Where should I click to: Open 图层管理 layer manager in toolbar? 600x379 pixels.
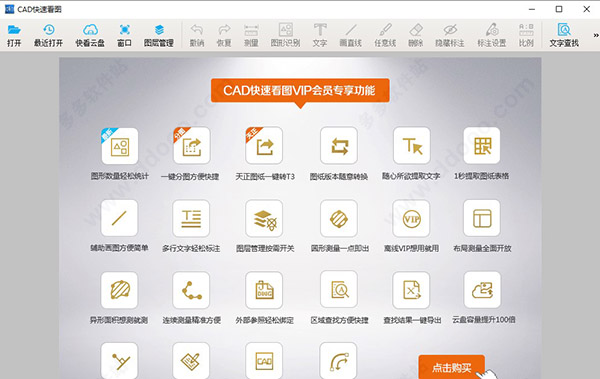coord(159,35)
